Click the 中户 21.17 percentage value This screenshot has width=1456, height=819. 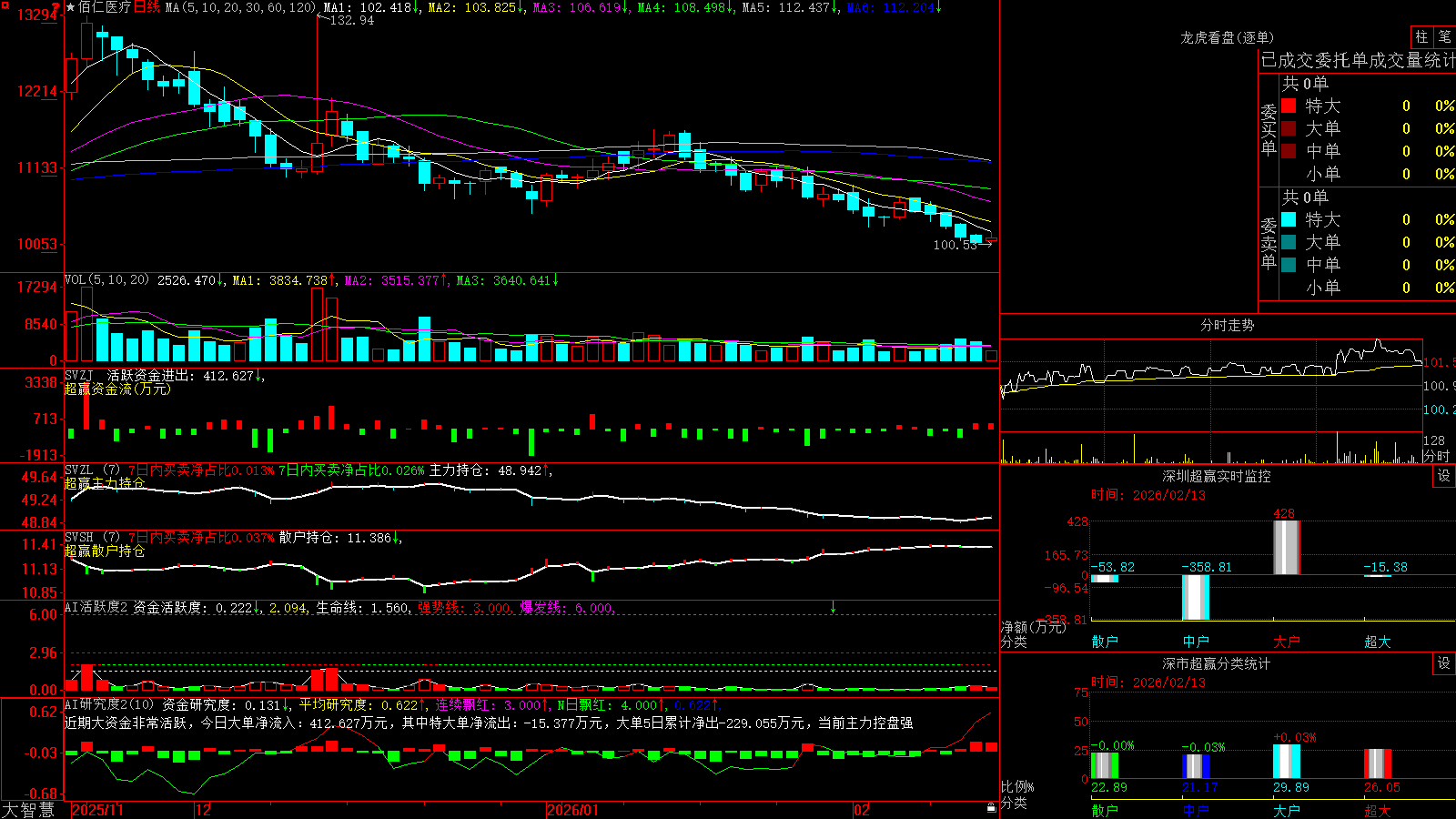(1200, 787)
